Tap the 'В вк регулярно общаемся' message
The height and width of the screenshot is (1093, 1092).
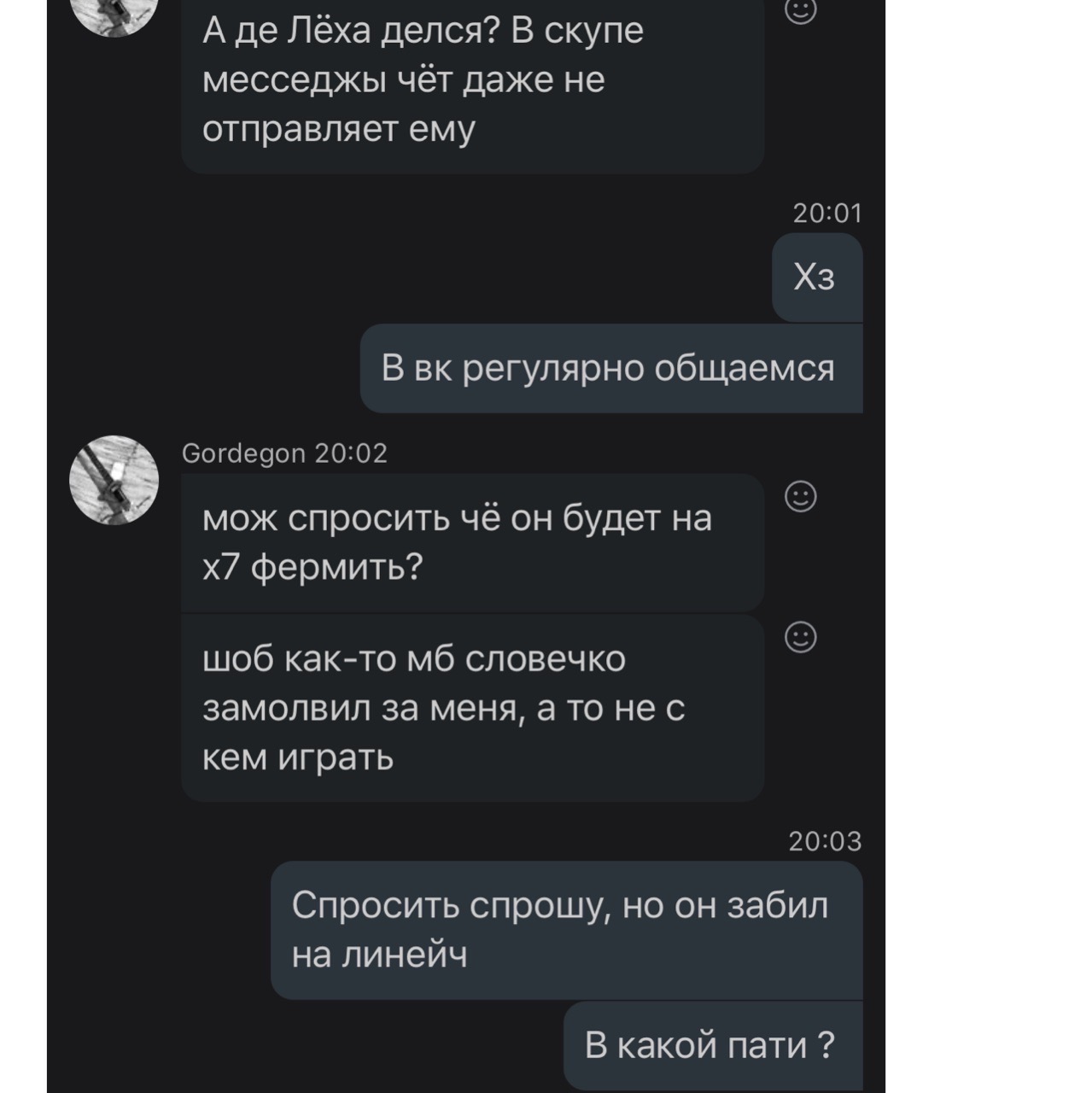pyautogui.click(x=609, y=367)
